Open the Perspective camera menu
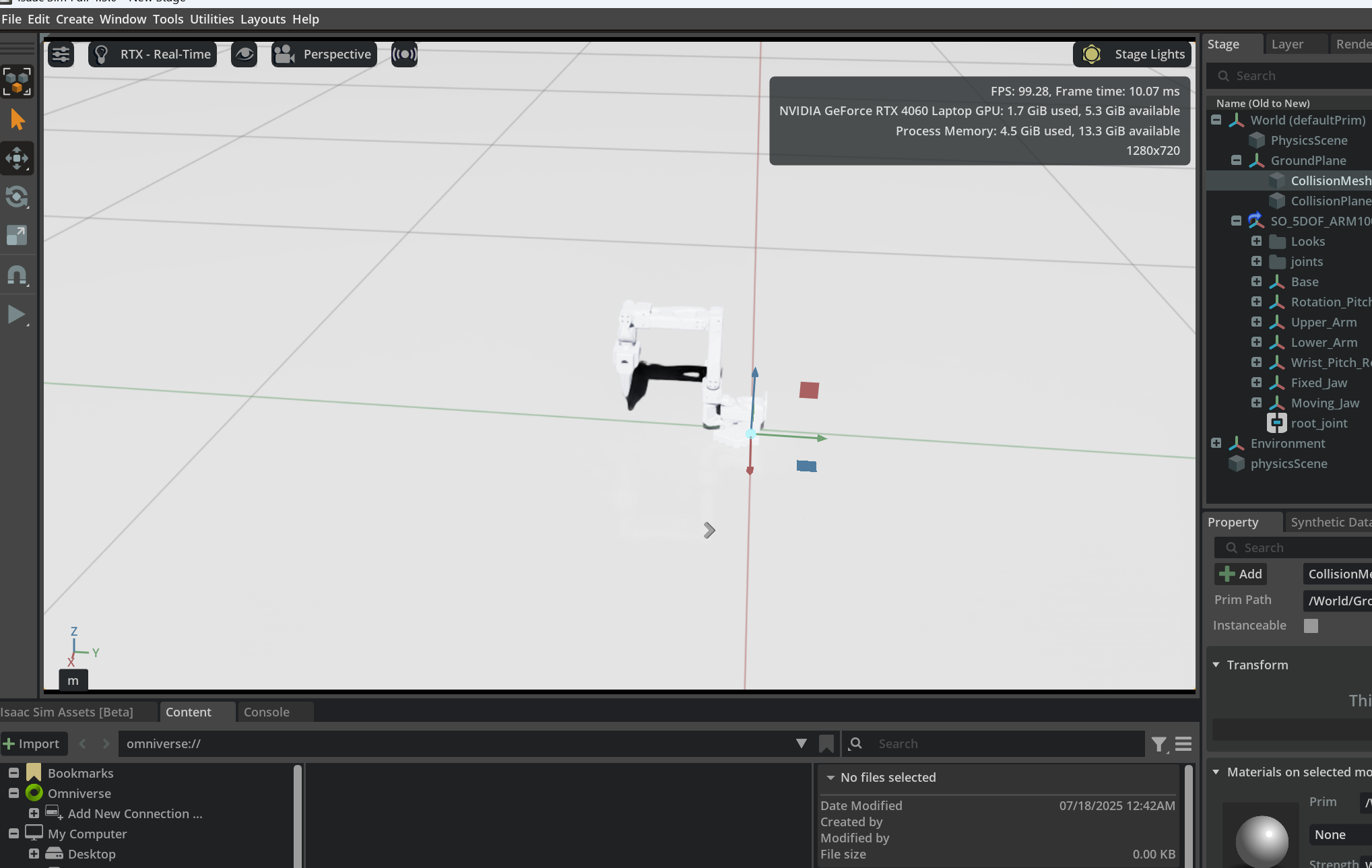The image size is (1372, 868). [x=324, y=54]
